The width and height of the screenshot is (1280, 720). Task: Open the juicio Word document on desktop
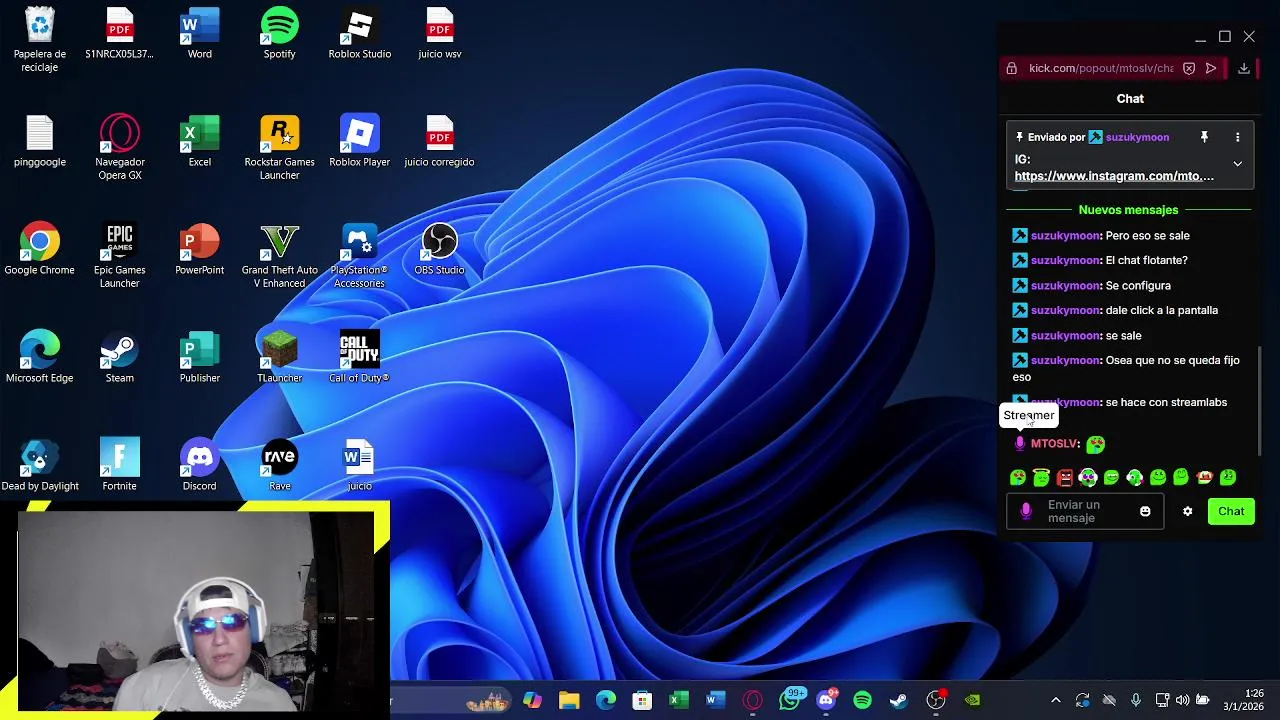point(360,466)
